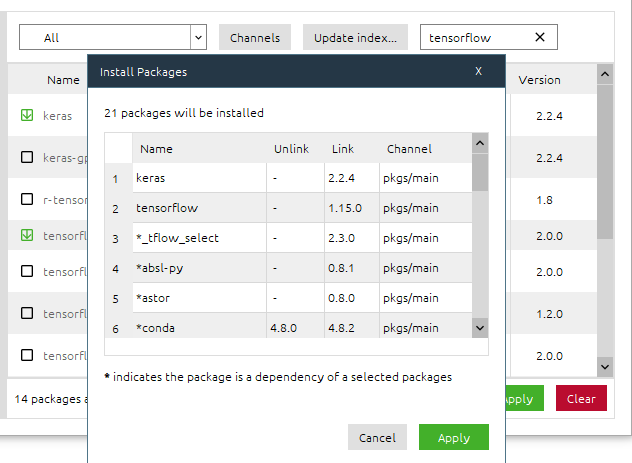This screenshot has width=632, height=463.
Task: Click the green install-marked icon beside keras
Action: coord(27,115)
